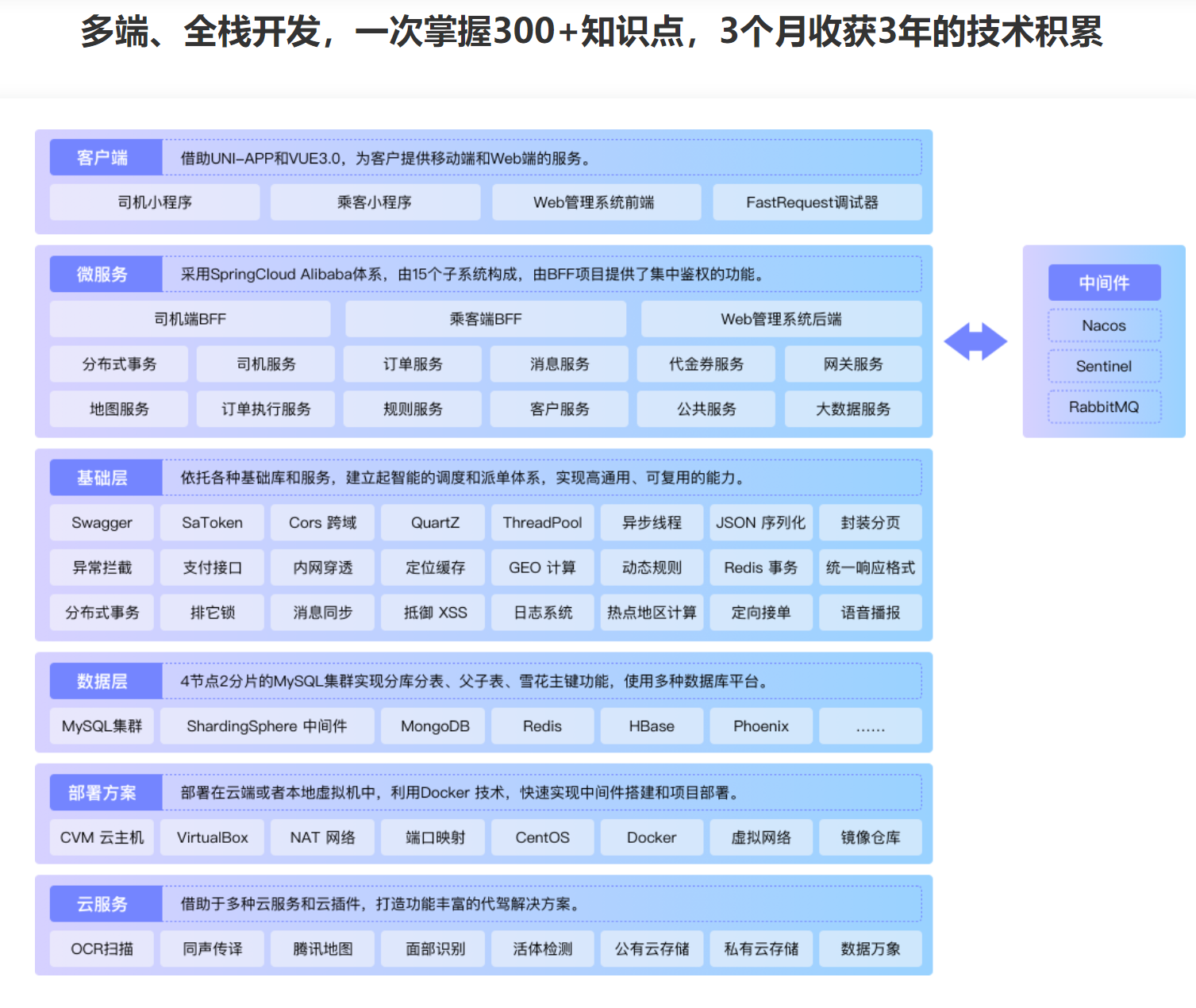This screenshot has height=1008, width=1196.
Task: Click the ShardingSphere 中间件 box
Action: (267, 725)
